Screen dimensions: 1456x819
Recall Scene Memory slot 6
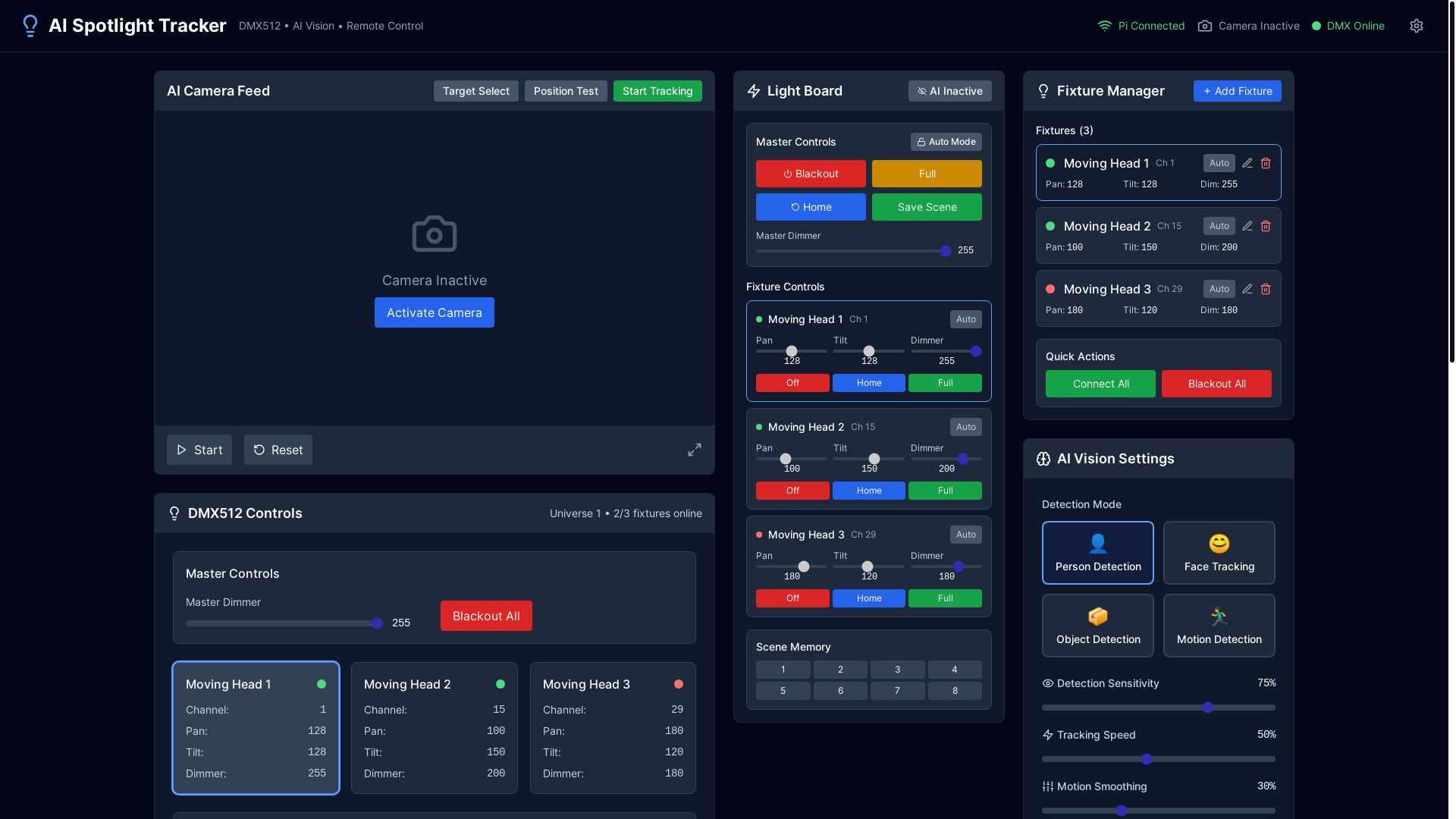[840, 691]
